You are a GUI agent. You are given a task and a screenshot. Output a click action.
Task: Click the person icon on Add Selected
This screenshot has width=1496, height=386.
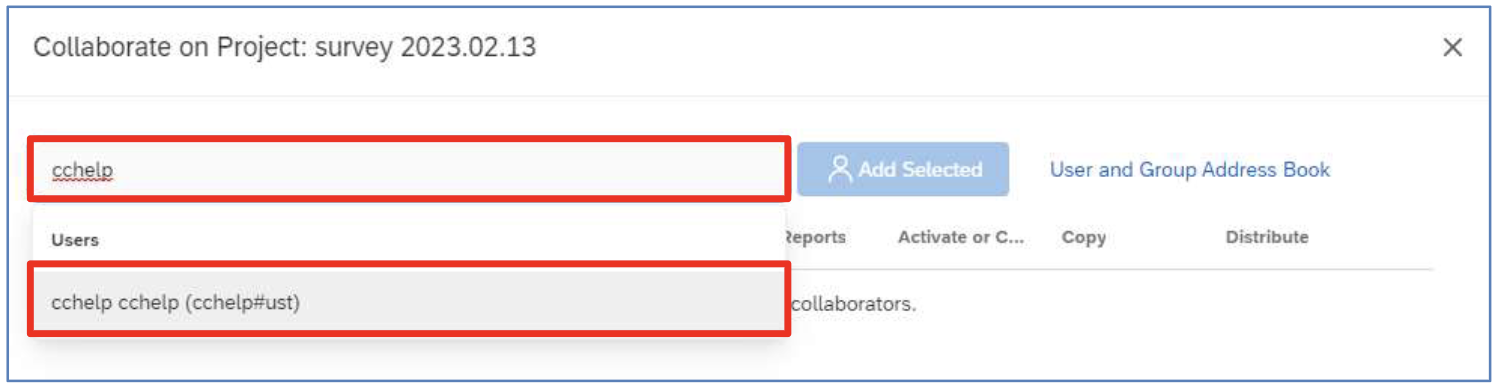coord(841,170)
